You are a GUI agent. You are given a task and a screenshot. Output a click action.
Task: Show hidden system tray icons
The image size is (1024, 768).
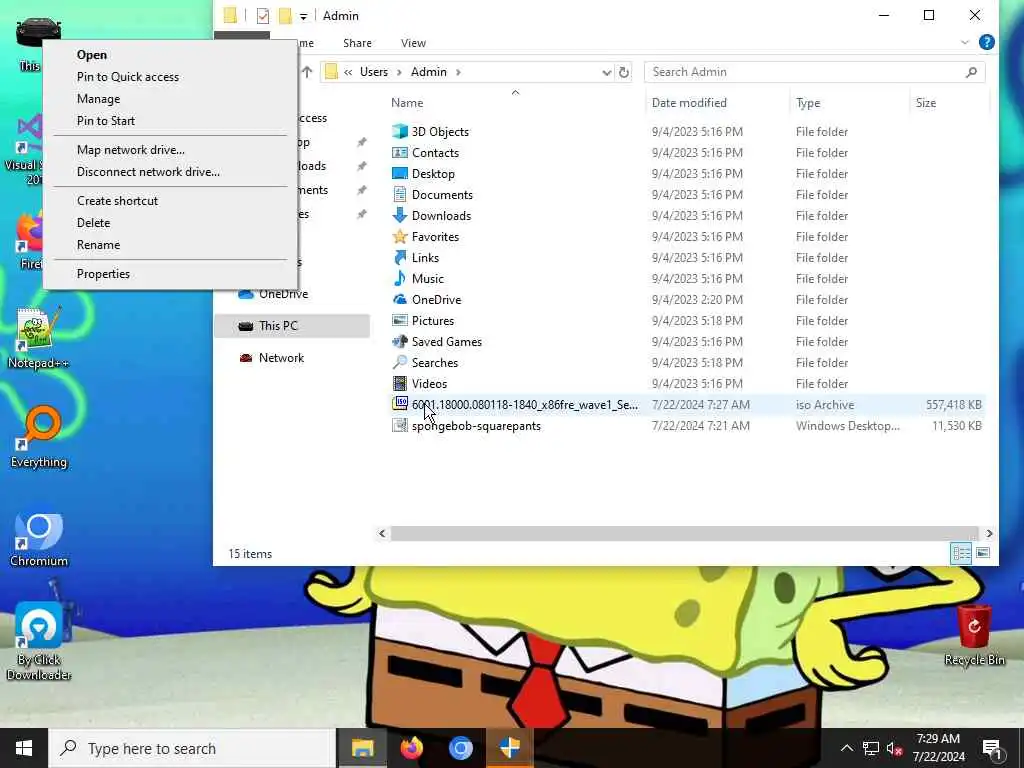pos(846,748)
